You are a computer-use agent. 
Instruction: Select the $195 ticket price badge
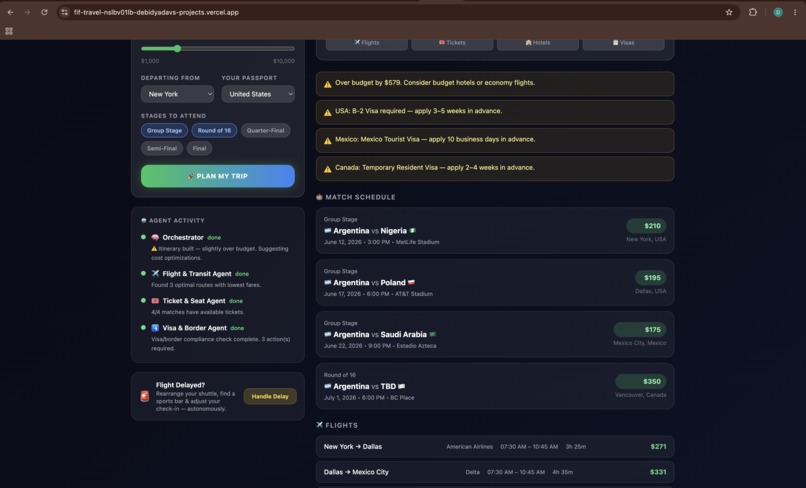(651, 278)
